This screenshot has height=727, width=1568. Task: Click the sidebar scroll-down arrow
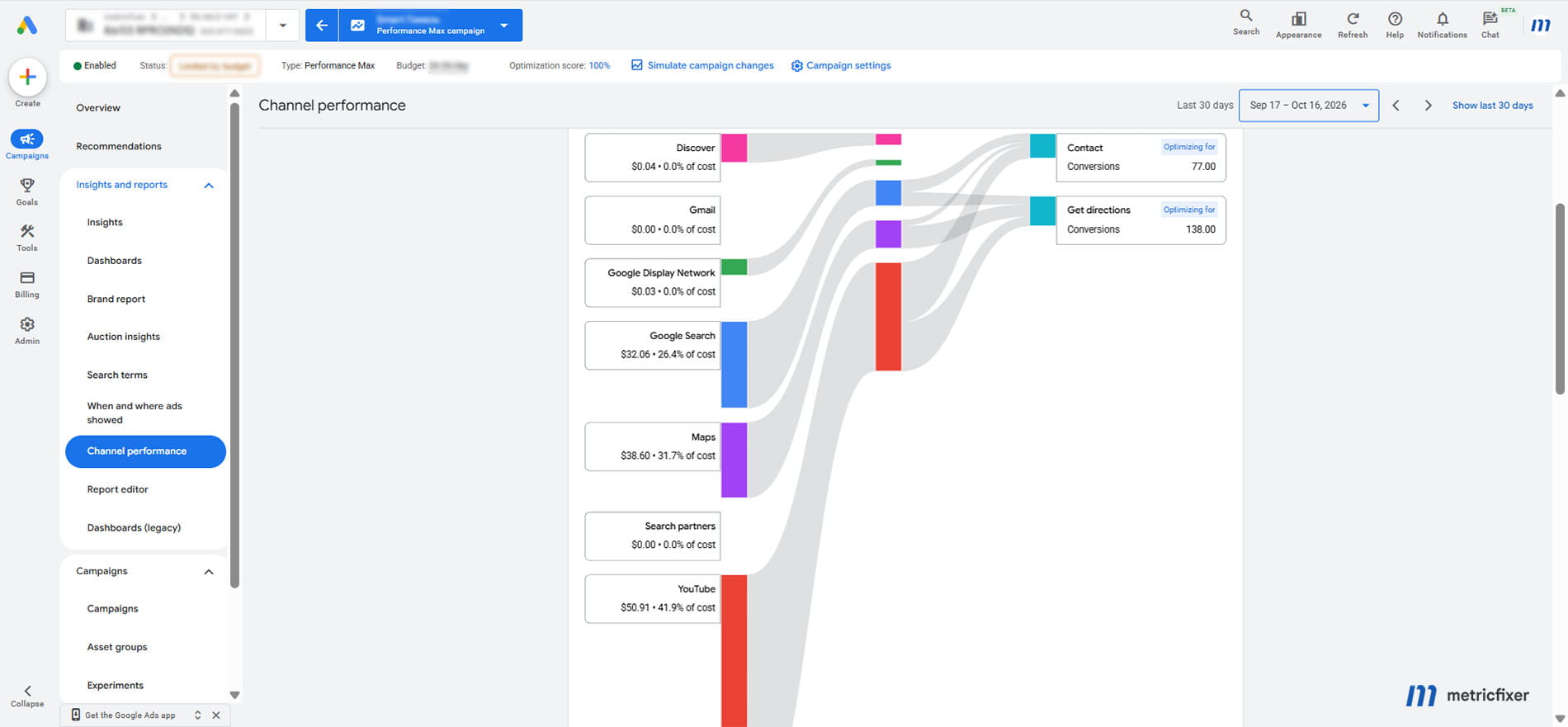(234, 695)
